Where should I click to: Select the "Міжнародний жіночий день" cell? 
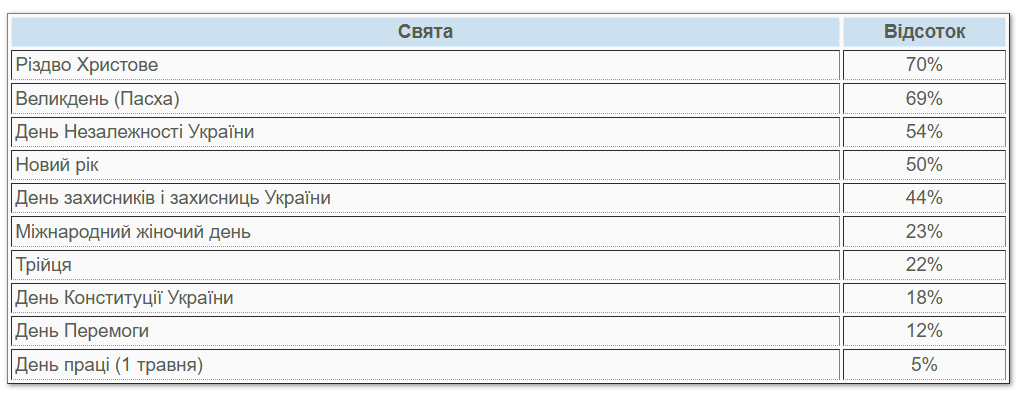coord(133,232)
